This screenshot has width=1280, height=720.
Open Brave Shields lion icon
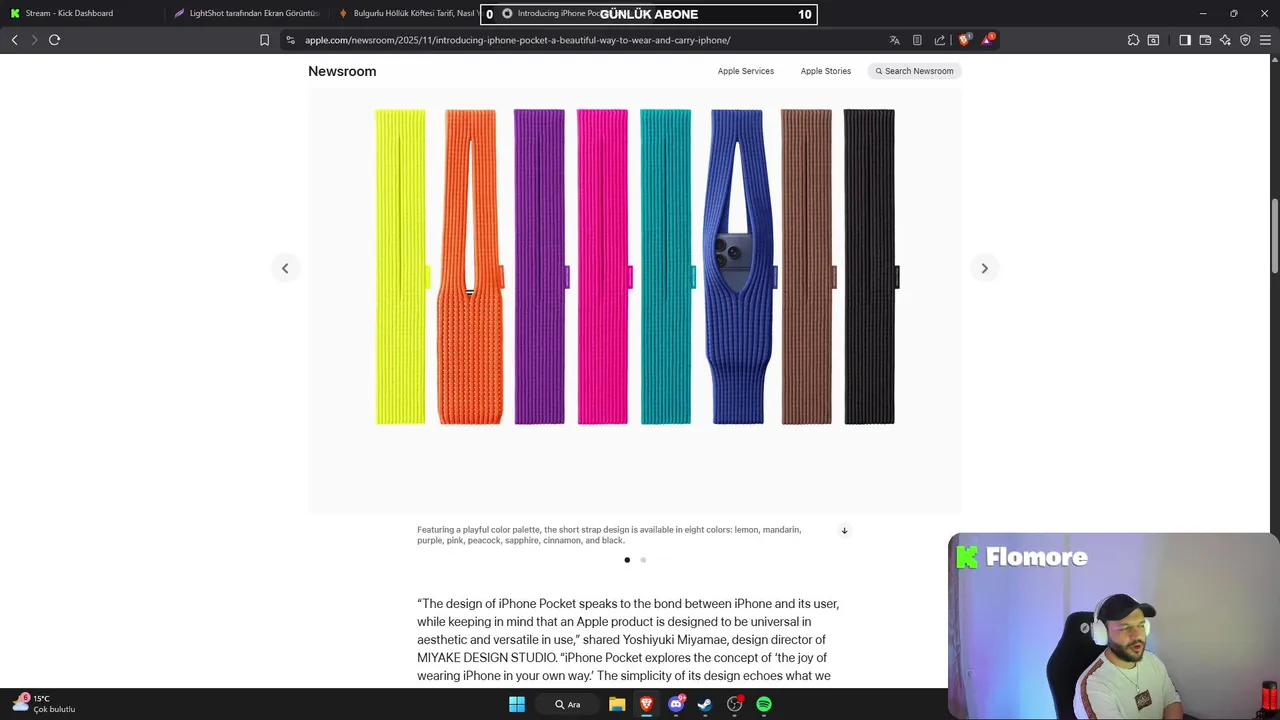coord(964,40)
